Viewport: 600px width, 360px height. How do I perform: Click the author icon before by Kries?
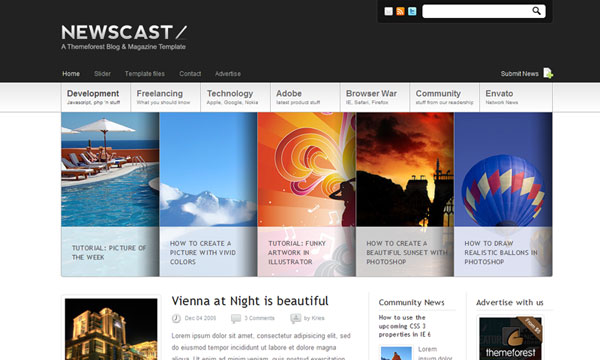coord(295,318)
